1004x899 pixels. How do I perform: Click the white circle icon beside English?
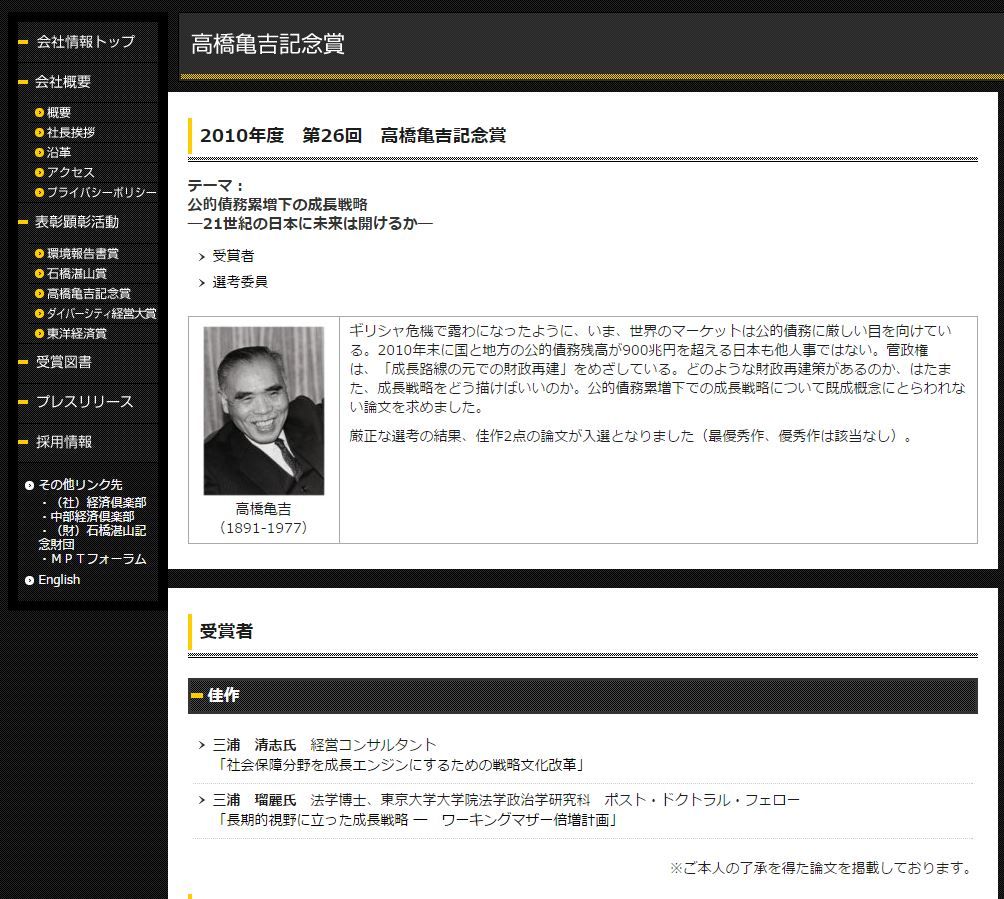point(29,580)
